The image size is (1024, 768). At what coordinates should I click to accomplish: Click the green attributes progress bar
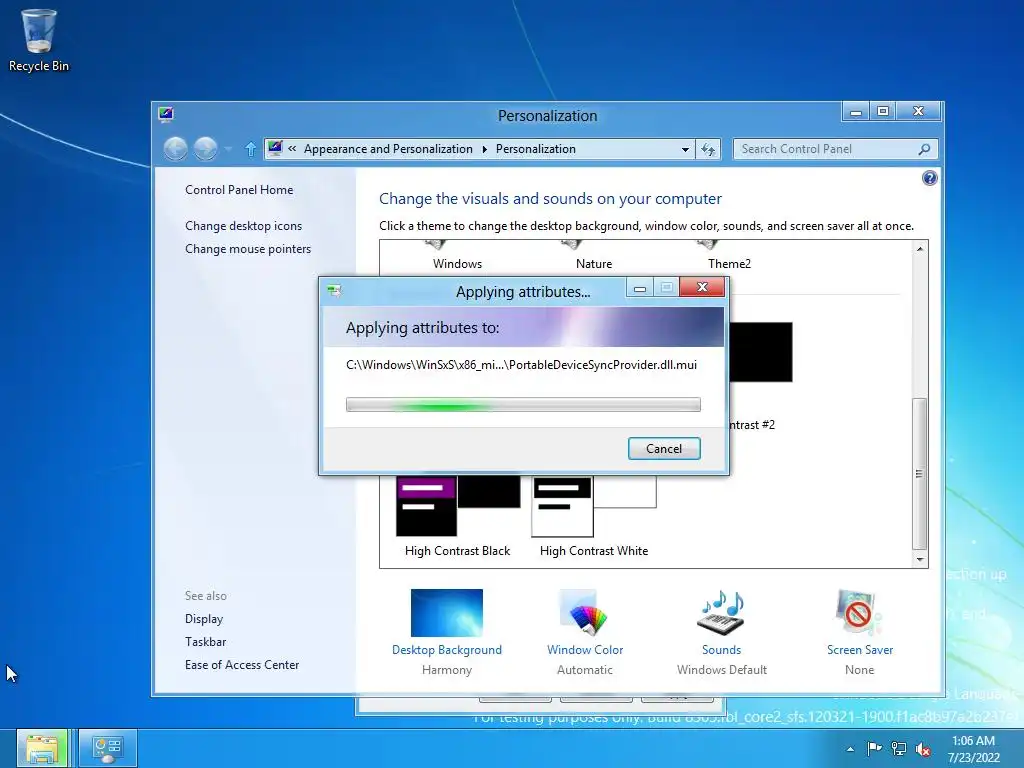coord(523,405)
